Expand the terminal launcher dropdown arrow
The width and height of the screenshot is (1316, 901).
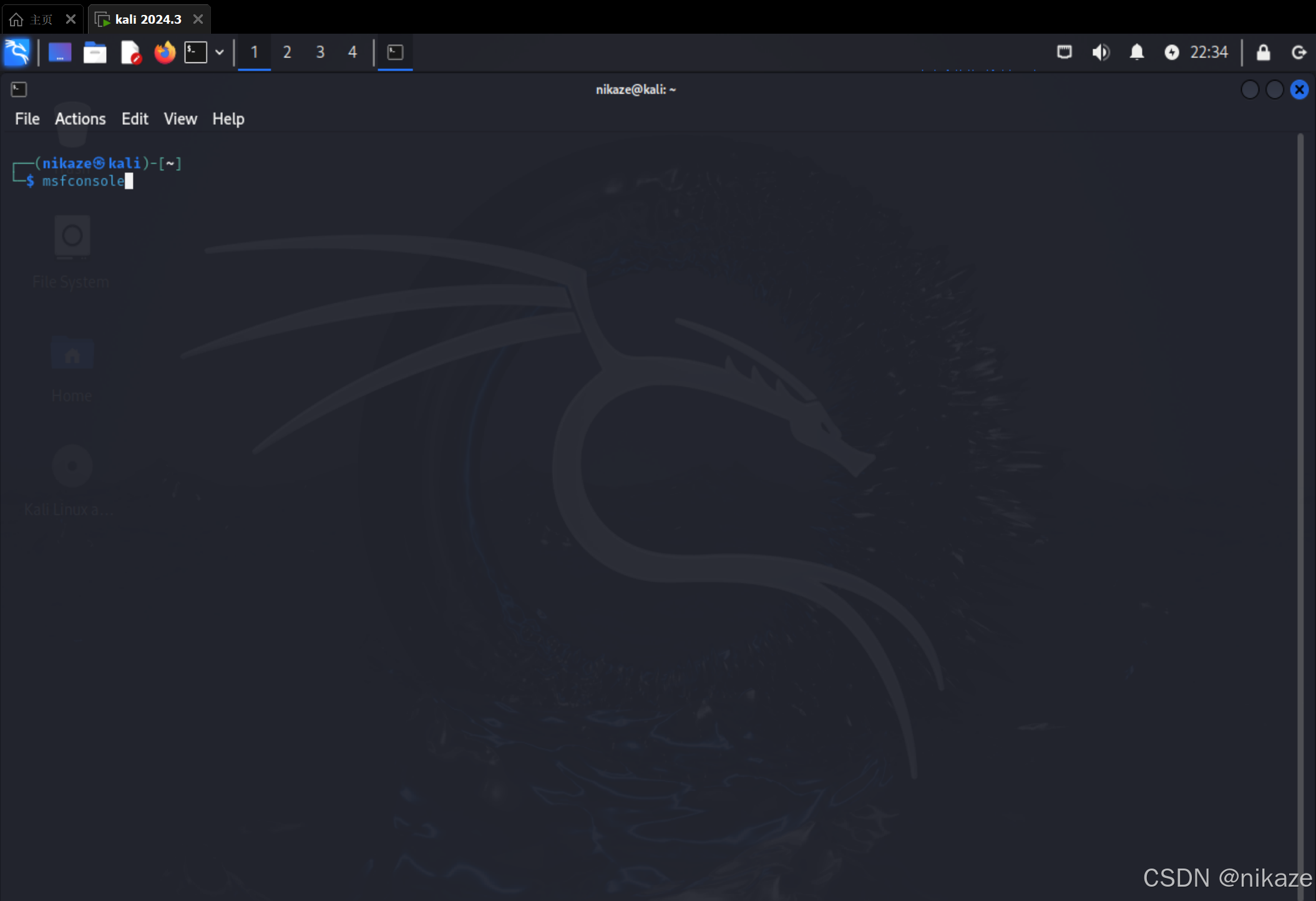click(x=220, y=52)
